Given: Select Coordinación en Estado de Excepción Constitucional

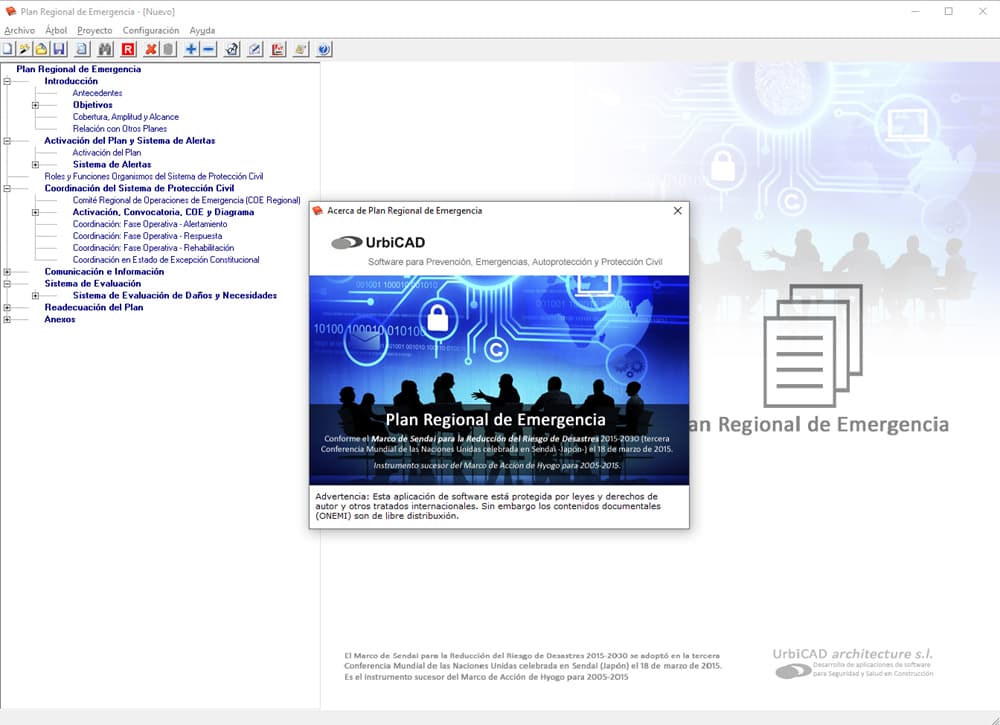Looking at the screenshot, I should click(x=166, y=260).
